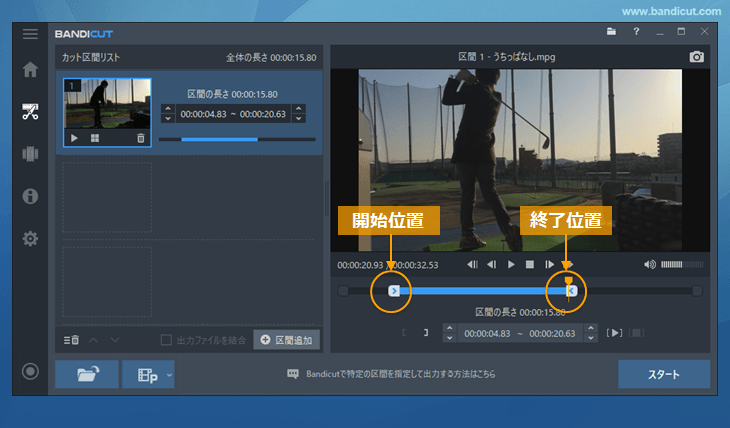This screenshot has height=428, width=730.
Task: Click the 区間追加 add segment button
Action: (286, 340)
